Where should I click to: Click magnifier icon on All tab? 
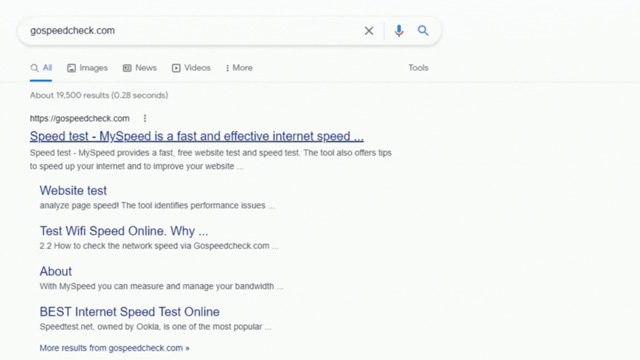tap(34, 68)
